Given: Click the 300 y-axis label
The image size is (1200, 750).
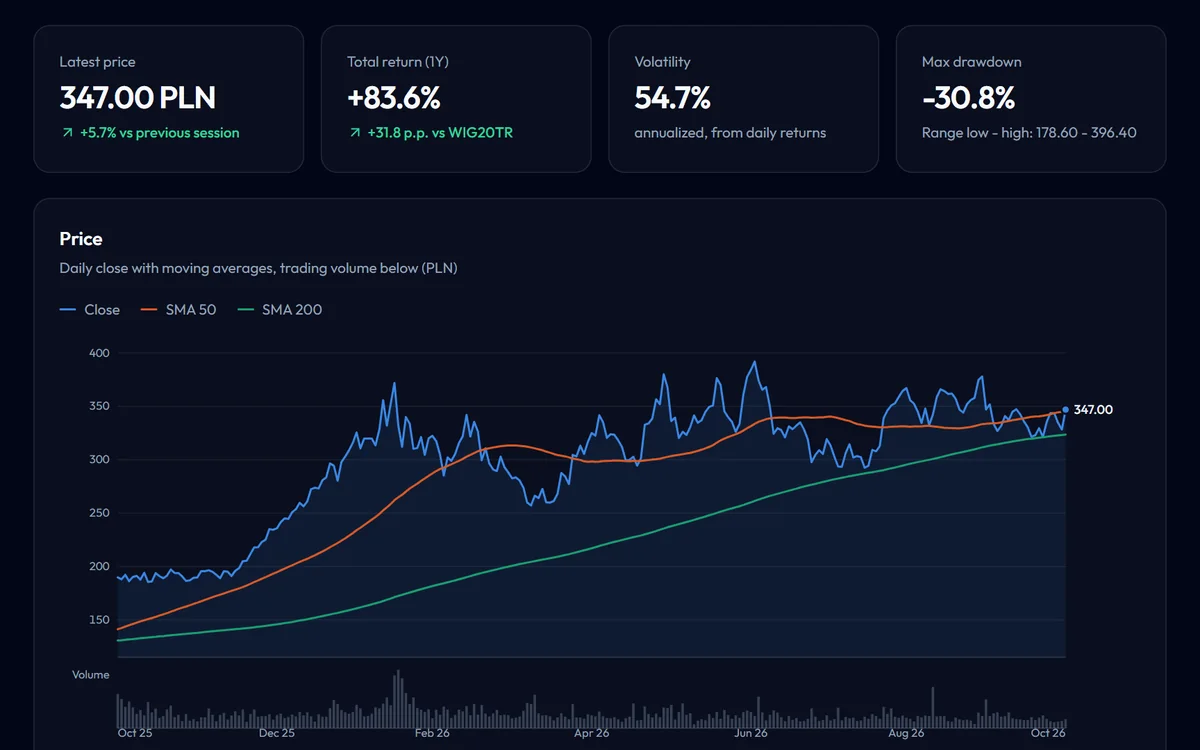Looking at the screenshot, I should (x=99, y=460).
